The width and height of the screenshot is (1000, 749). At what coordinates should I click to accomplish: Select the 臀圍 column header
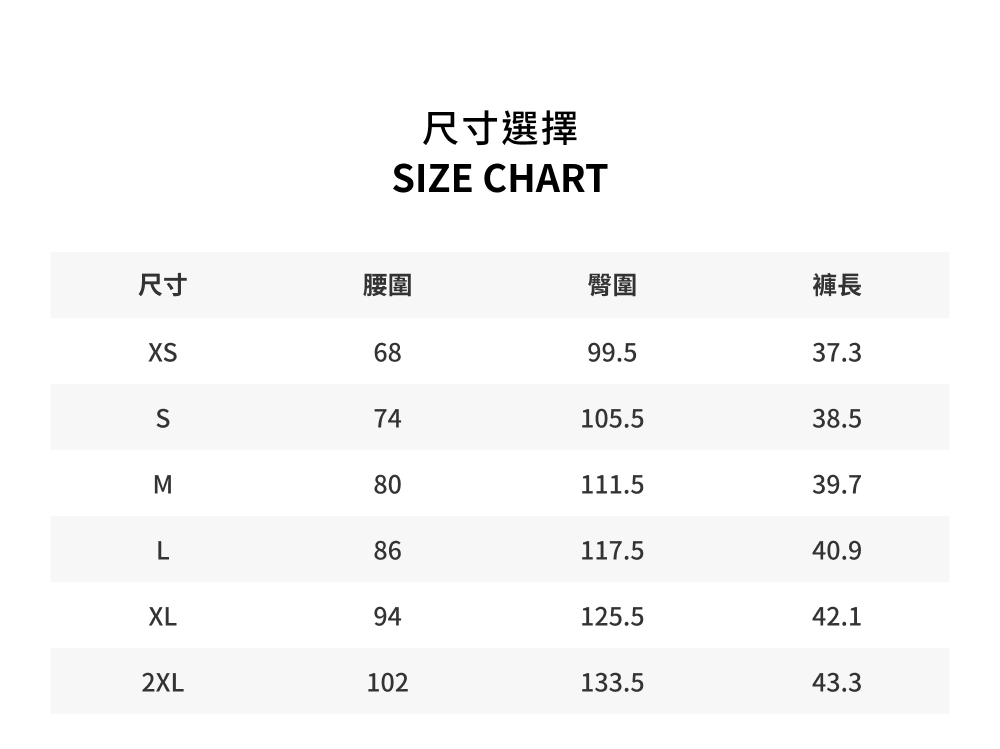(x=612, y=285)
